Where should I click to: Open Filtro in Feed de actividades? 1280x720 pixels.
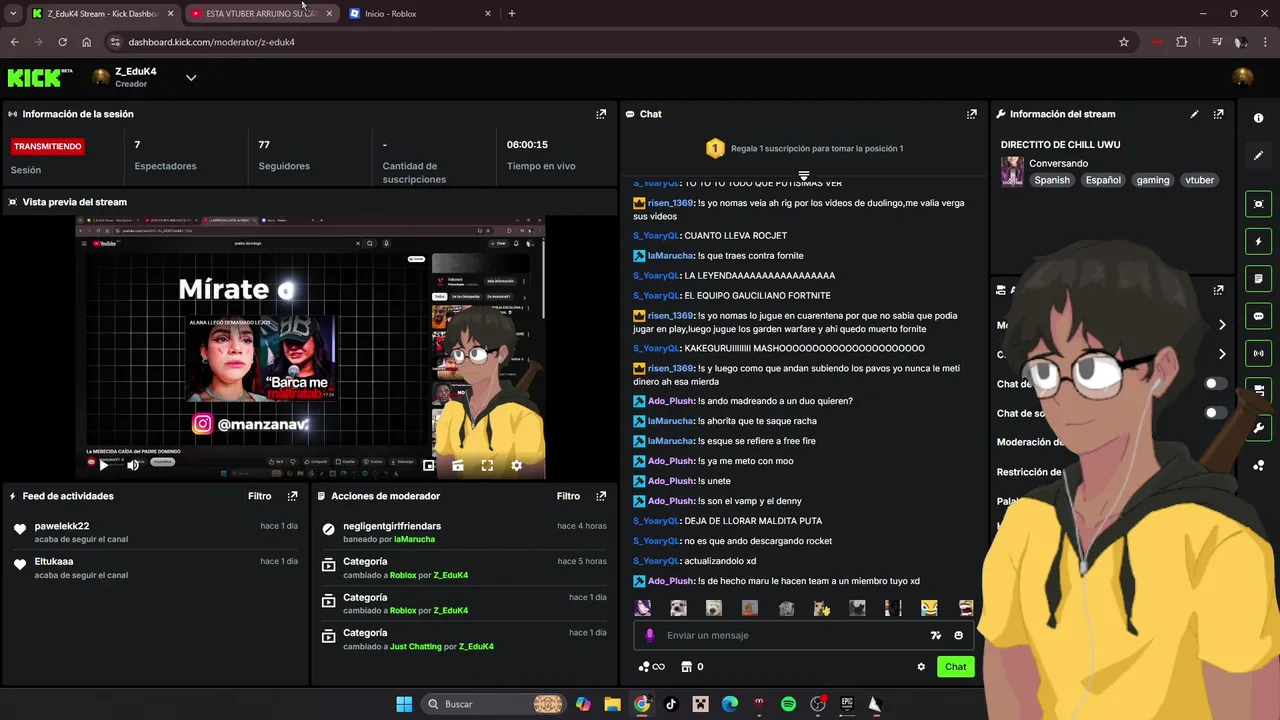(259, 496)
